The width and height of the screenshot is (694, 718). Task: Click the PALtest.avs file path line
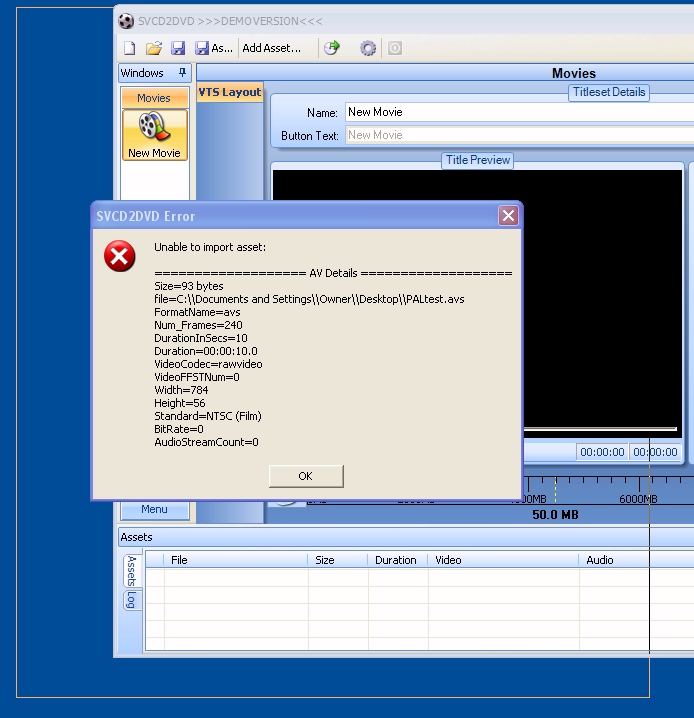tap(309, 299)
